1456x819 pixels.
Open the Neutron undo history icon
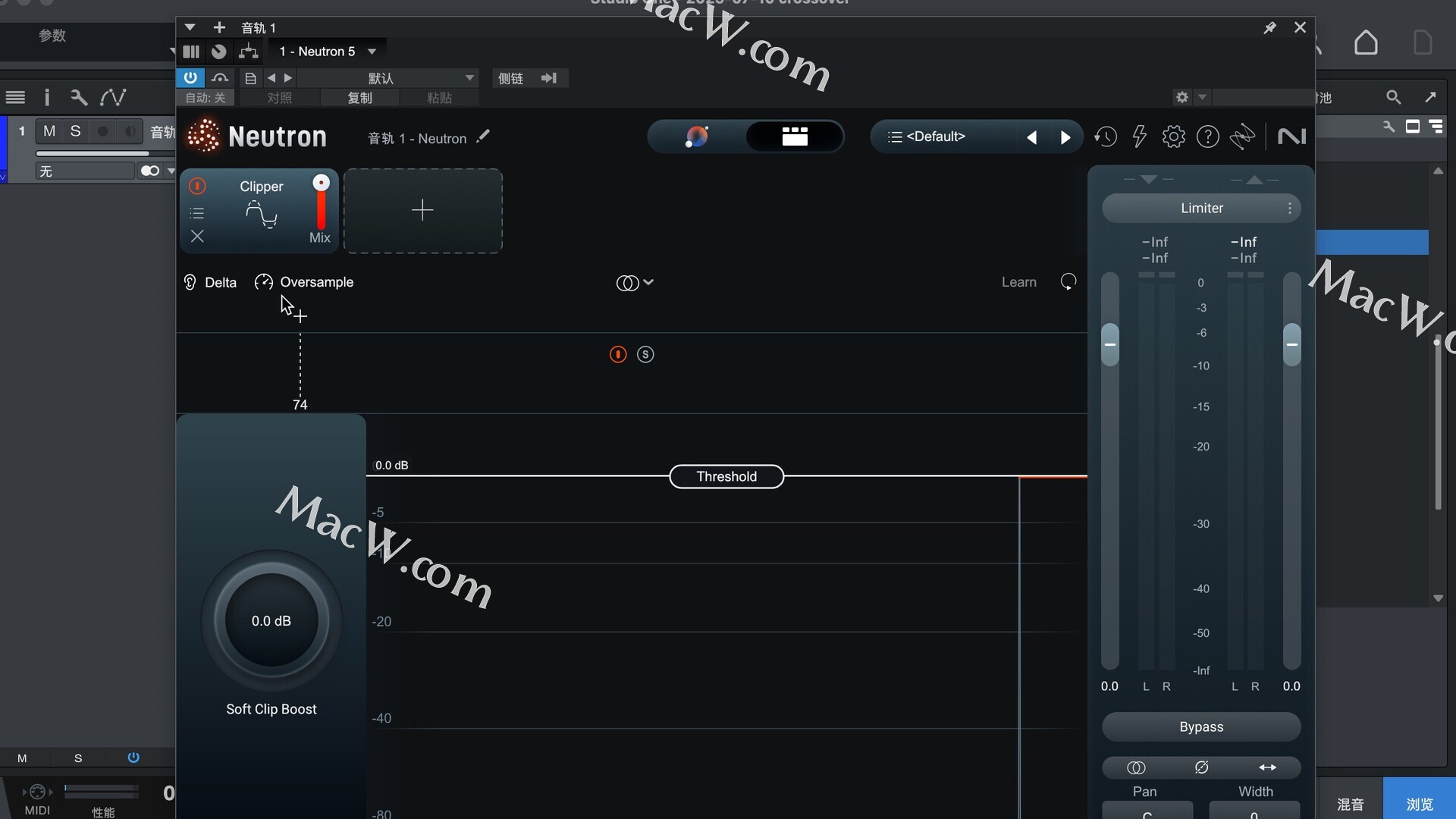click(1105, 136)
